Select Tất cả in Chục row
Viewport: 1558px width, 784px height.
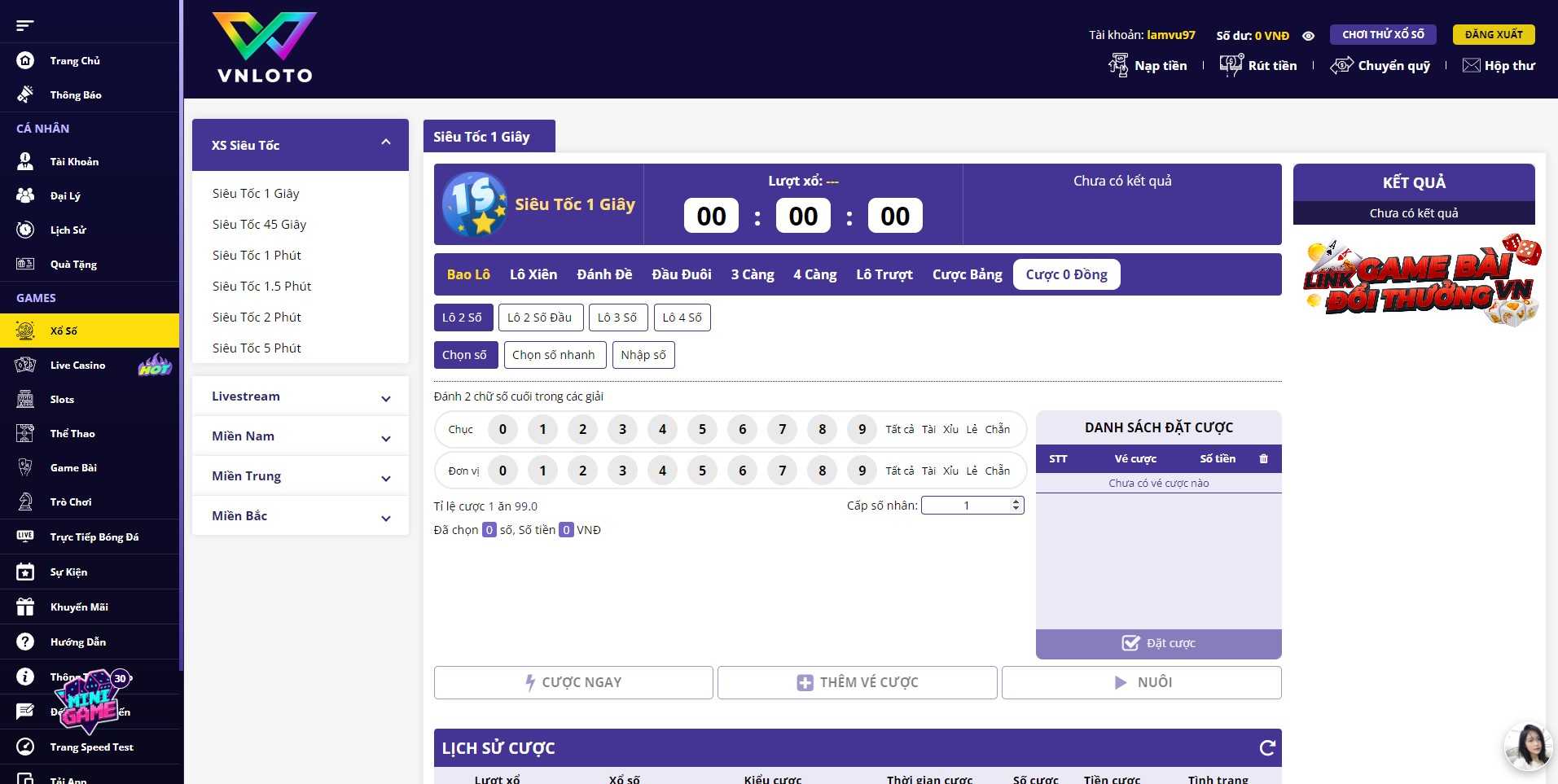(x=900, y=429)
